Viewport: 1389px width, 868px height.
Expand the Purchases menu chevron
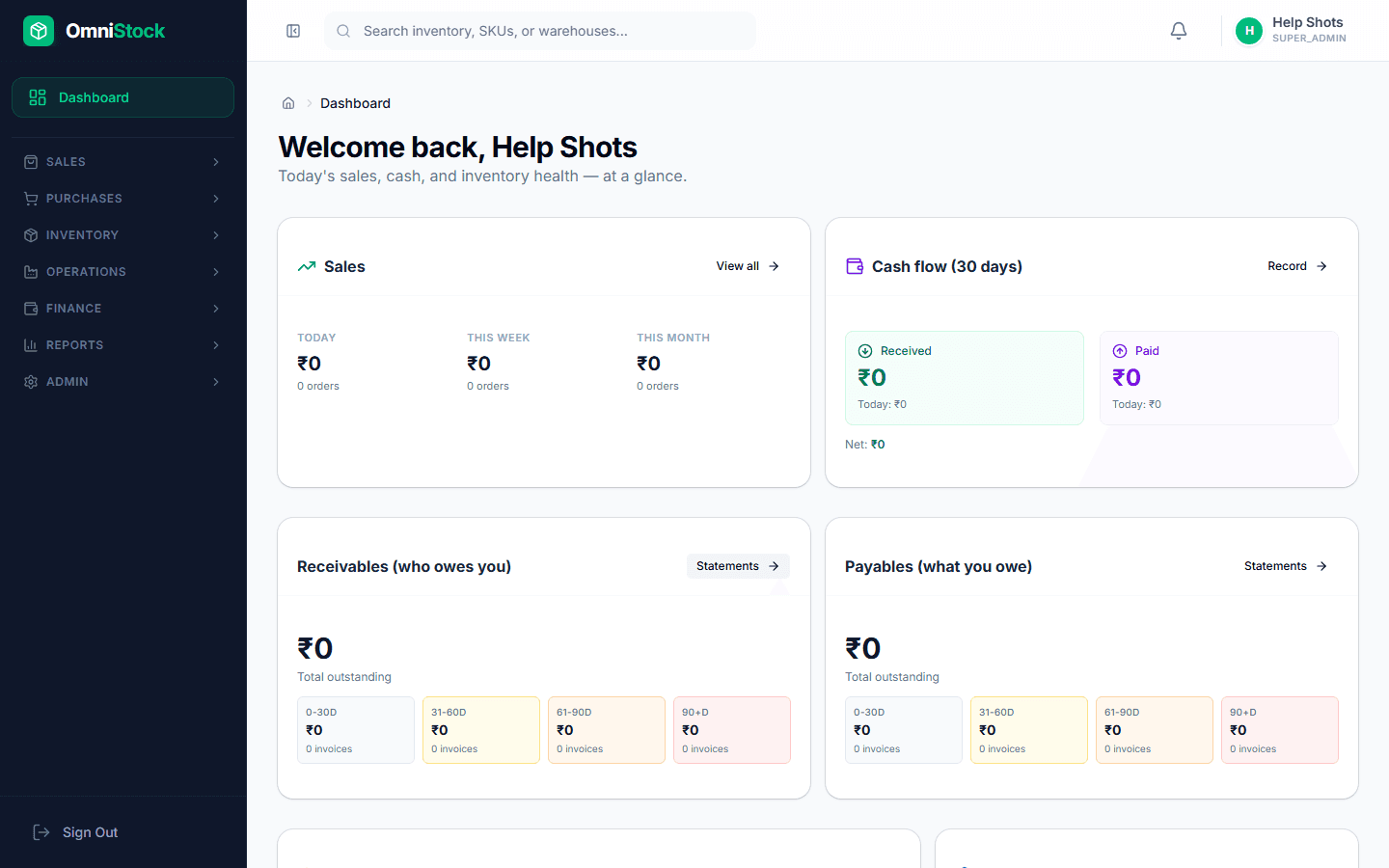tap(216, 199)
